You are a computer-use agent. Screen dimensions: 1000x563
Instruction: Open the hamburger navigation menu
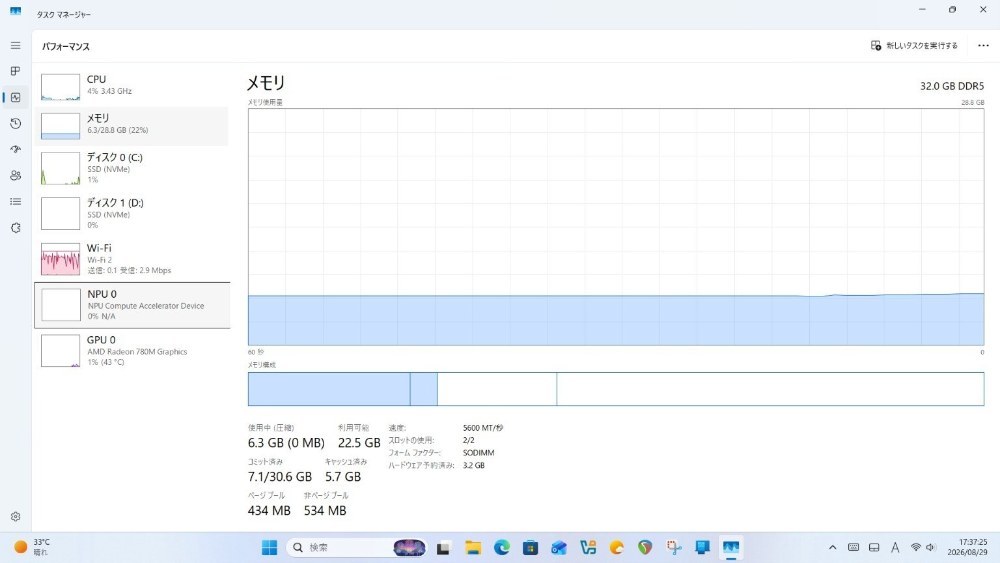[x=15, y=46]
